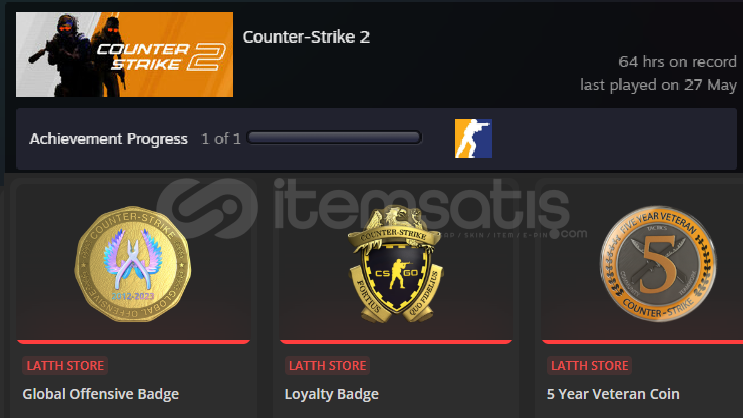The image size is (743, 418).
Task: Click LATTH STORE tag under Loyalty Badge
Action: pyautogui.click(x=327, y=365)
